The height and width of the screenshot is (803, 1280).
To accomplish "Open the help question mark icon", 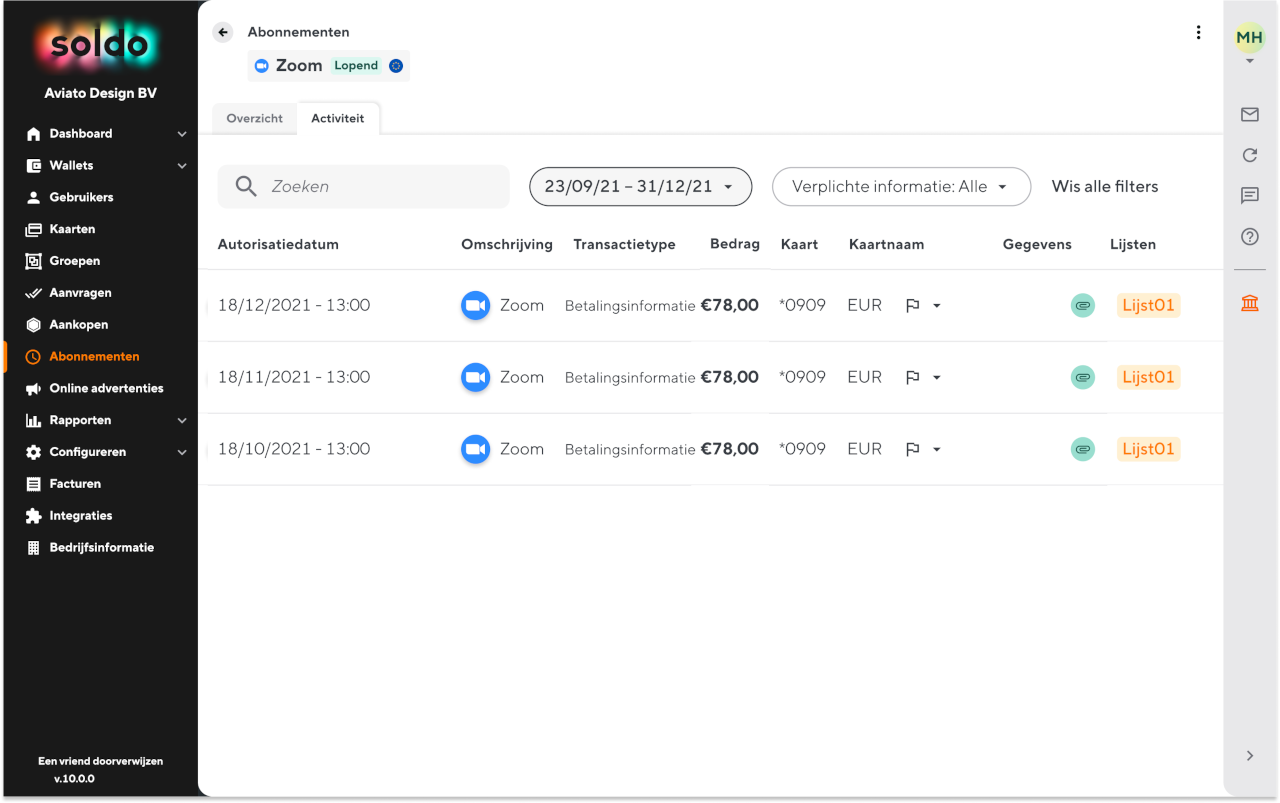I will 1249,237.
